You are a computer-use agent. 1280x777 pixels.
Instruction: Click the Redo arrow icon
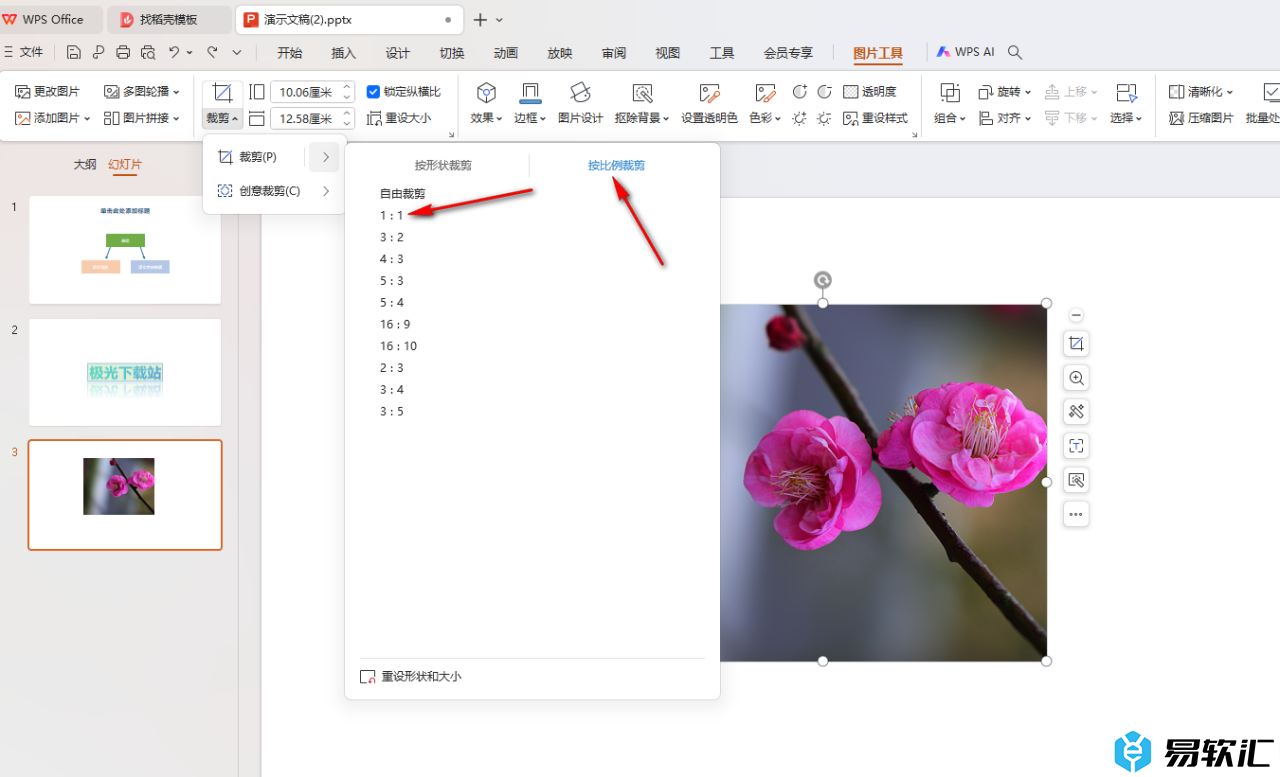212,52
